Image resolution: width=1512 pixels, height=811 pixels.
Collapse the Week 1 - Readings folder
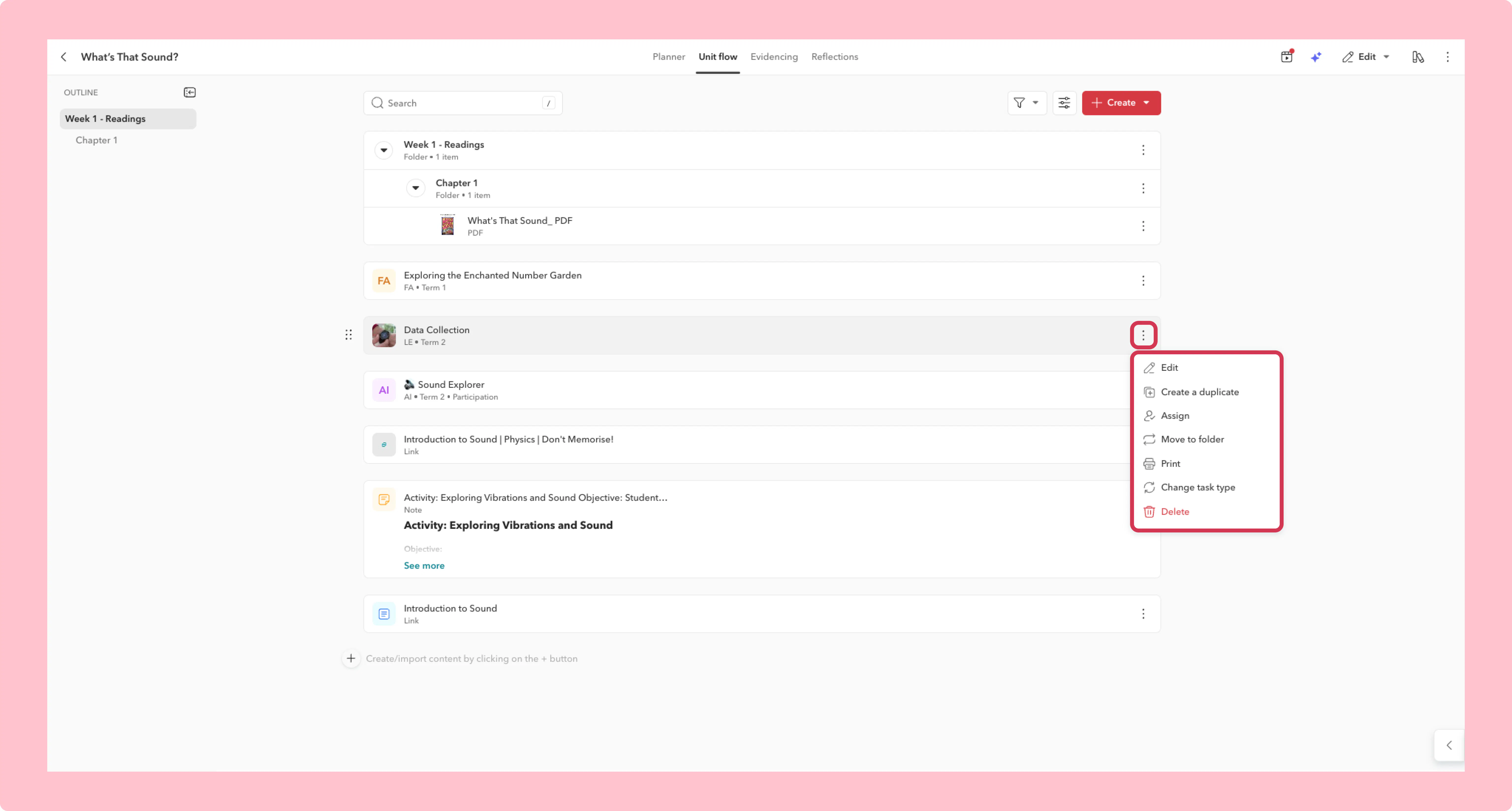tap(384, 150)
